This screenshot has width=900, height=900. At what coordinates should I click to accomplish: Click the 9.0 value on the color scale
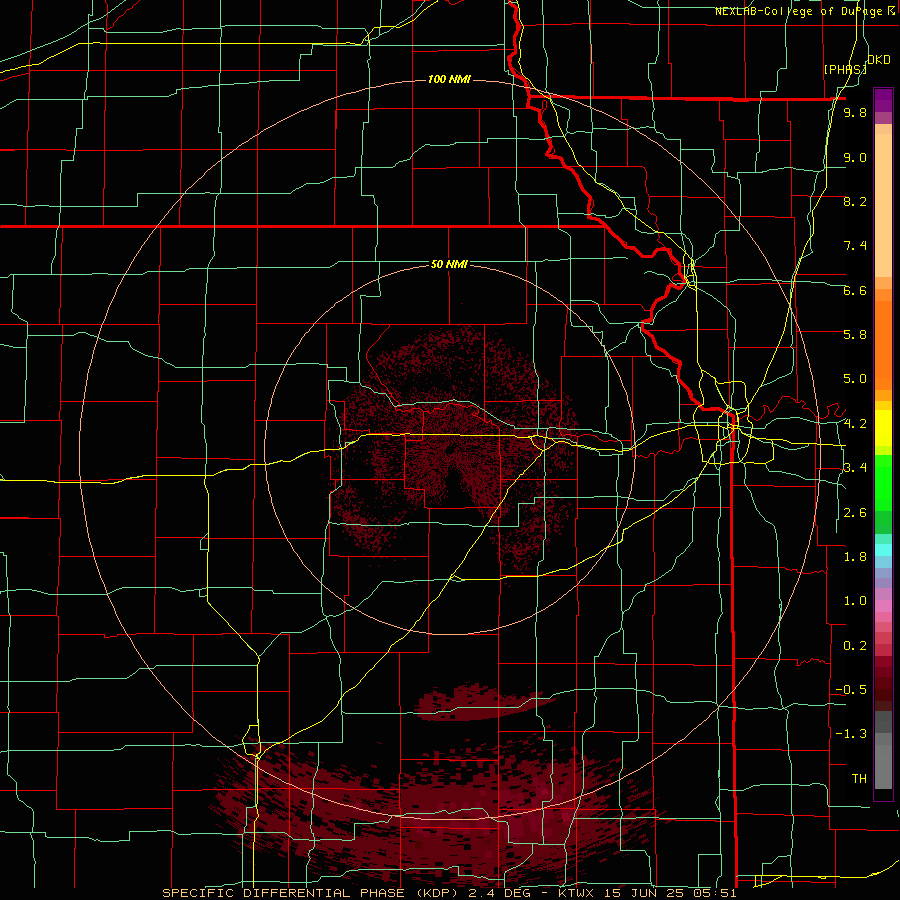pyautogui.click(x=855, y=157)
